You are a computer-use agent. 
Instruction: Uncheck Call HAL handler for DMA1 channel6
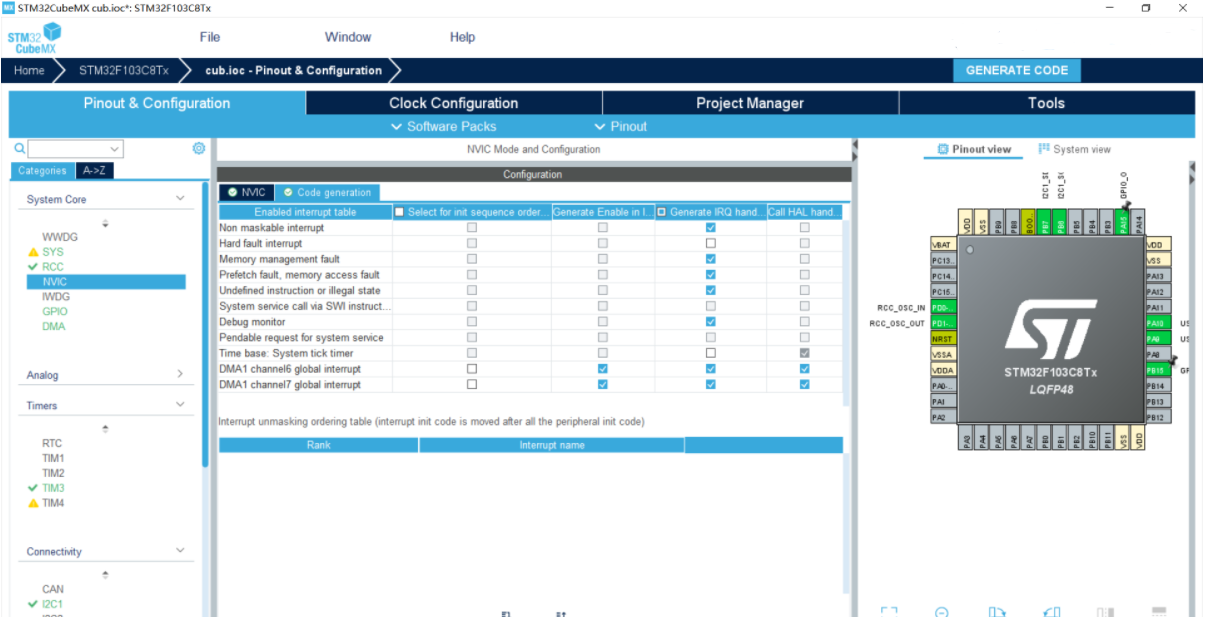[804, 369]
